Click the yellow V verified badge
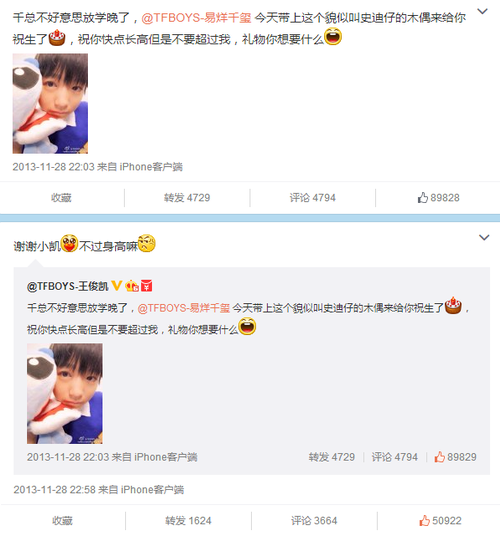The image size is (502, 545). tap(116, 286)
